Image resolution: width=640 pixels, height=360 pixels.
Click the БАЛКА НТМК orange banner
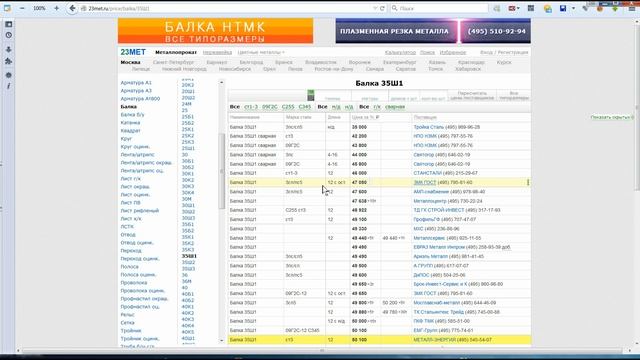216,31
